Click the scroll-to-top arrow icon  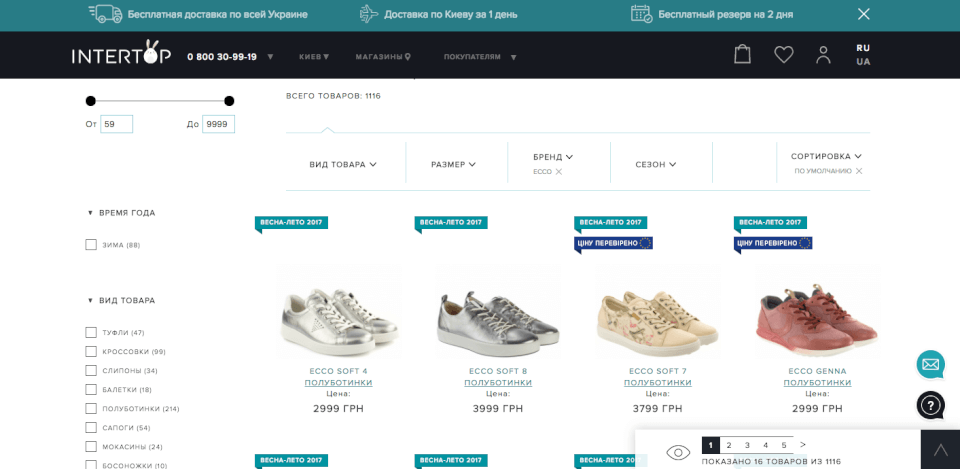[940, 450]
